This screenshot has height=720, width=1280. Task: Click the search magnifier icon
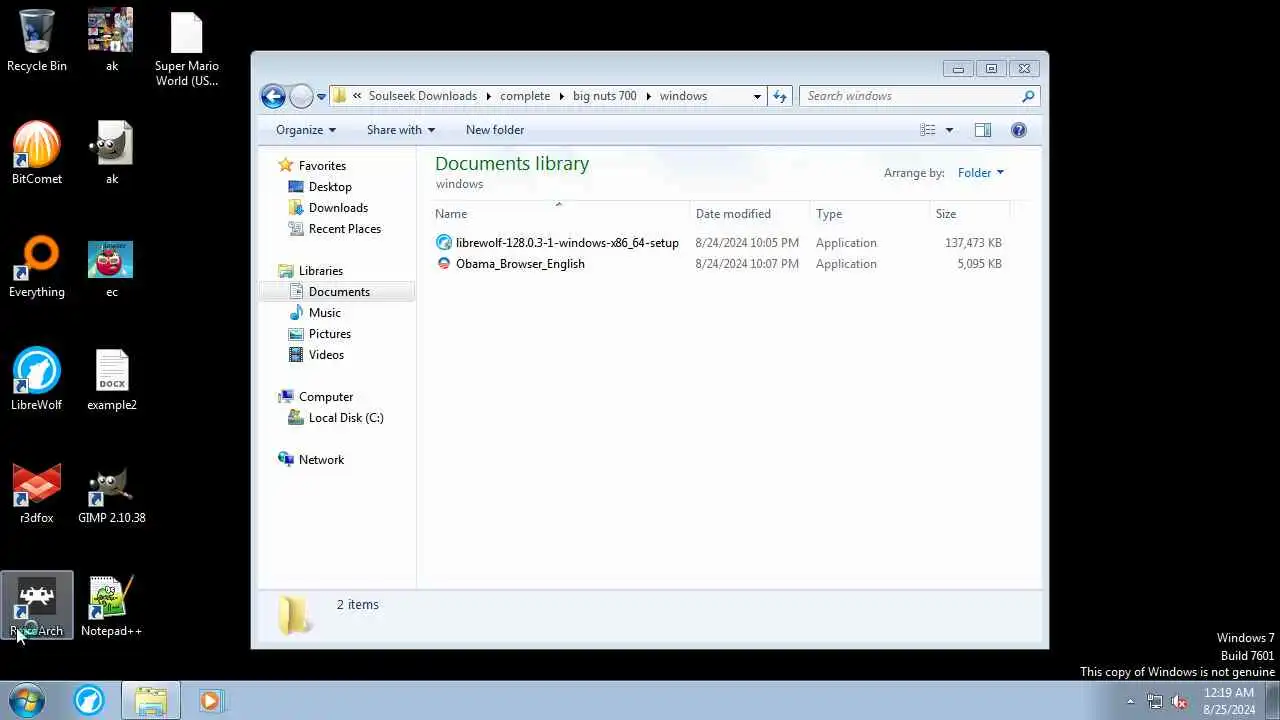tap(1027, 96)
